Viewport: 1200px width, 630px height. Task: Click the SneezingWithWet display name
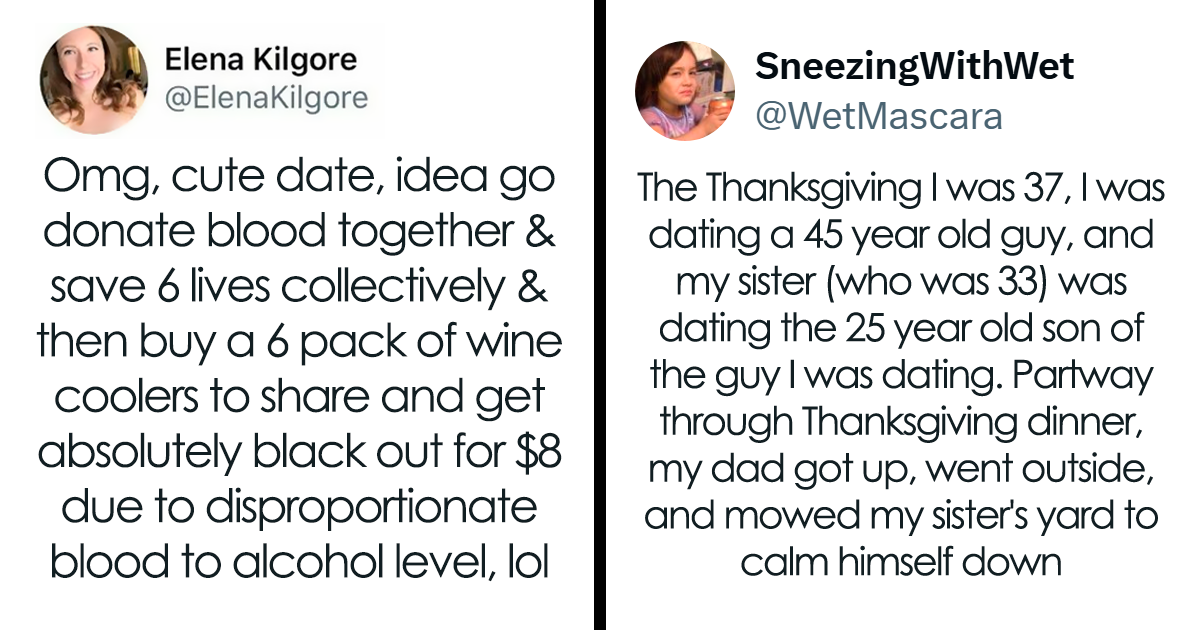(x=914, y=67)
